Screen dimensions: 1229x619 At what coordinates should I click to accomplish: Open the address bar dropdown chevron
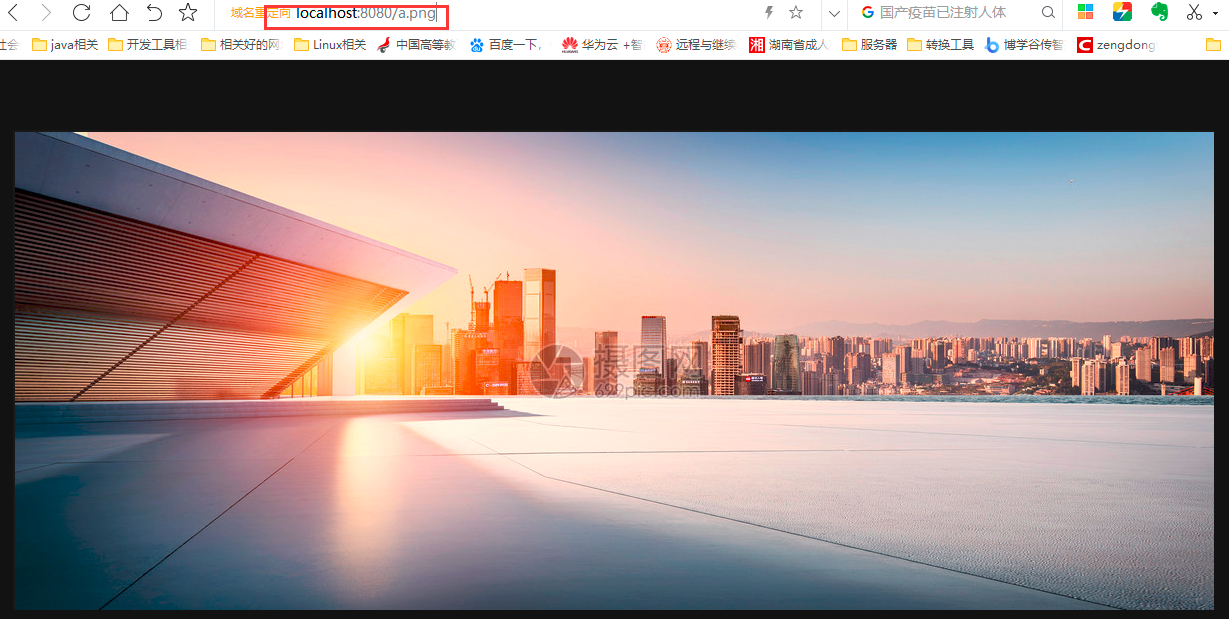coord(833,12)
